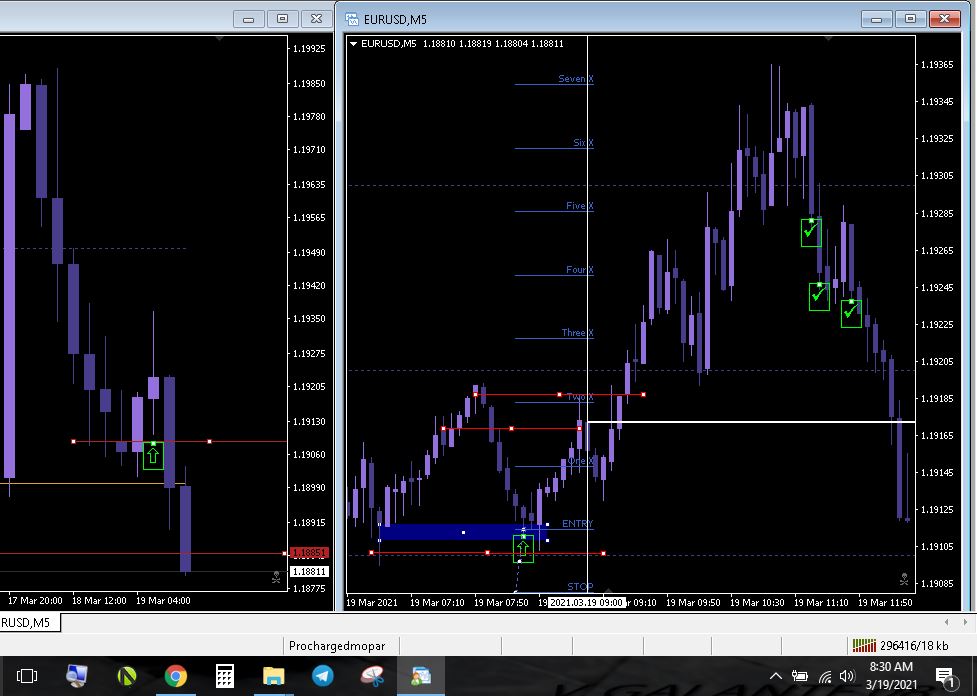Click the 1.19365 price scale label
Screen dimensions: 977x696
click(x=937, y=64)
